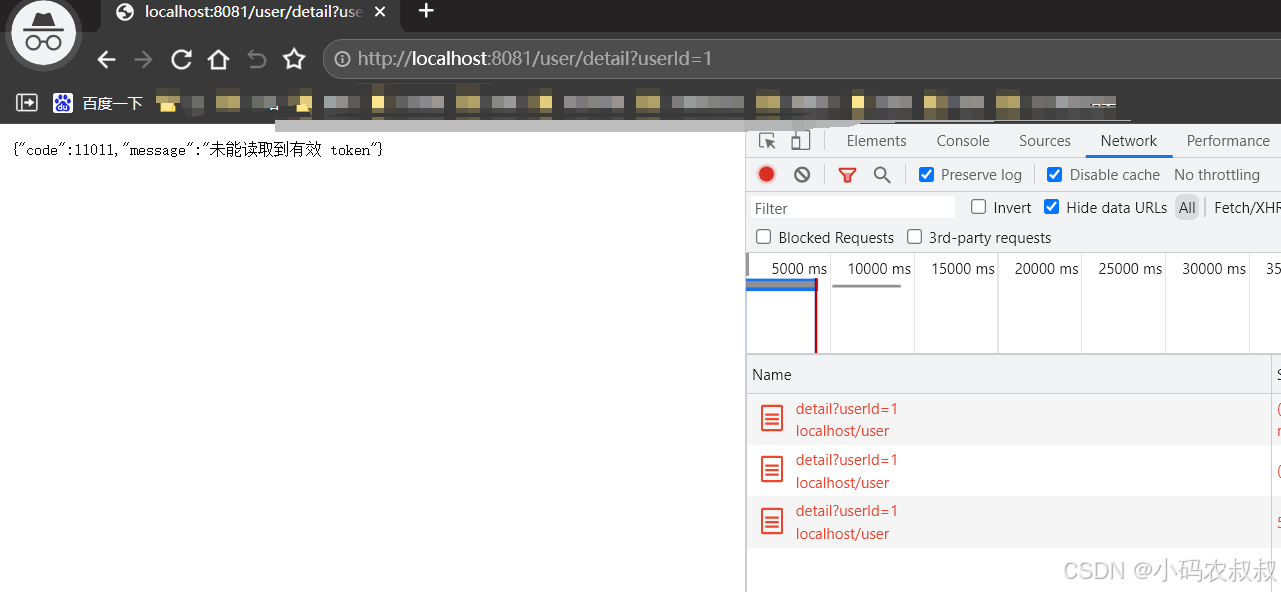Stop recording network log red button
Image resolution: width=1281 pixels, height=592 pixels.
coord(766,174)
